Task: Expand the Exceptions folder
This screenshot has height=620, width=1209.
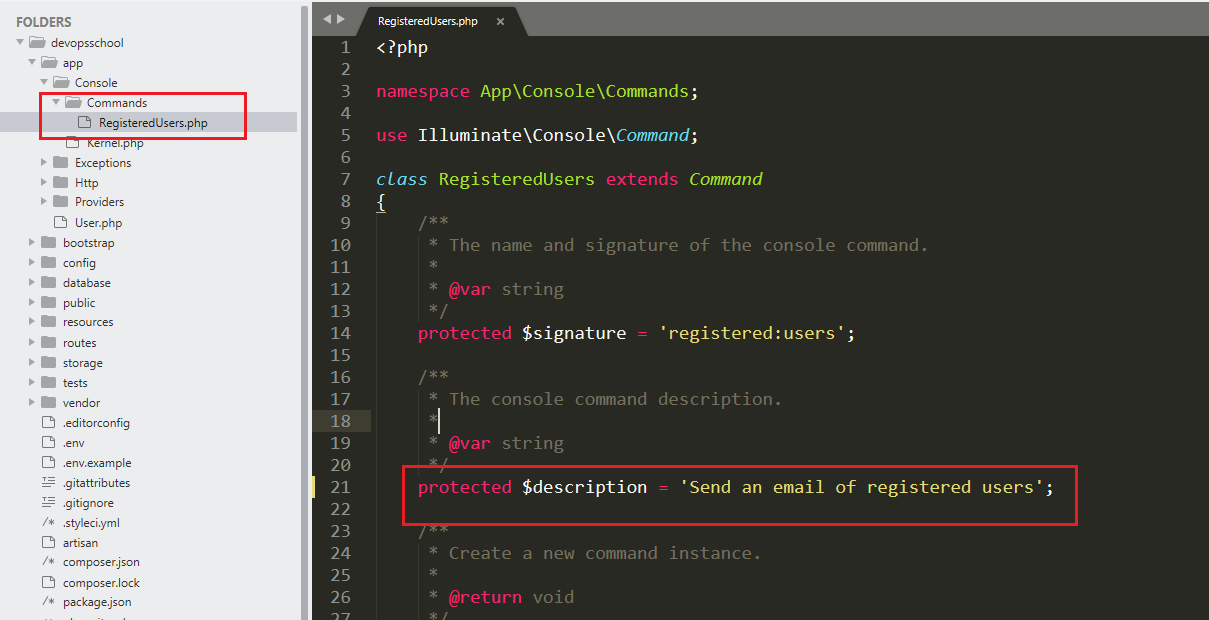Action: click(44, 162)
